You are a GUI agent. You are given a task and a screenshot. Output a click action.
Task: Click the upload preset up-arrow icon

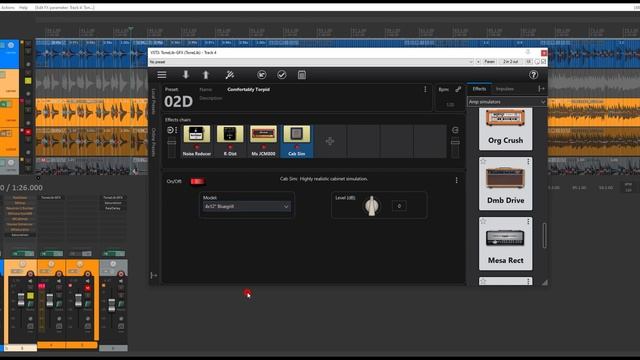coord(206,75)
